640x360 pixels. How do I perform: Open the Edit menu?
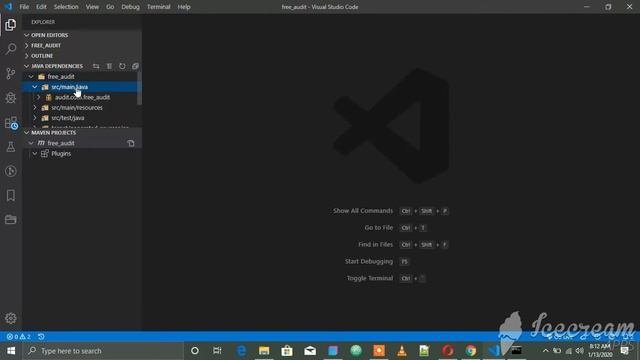[x=41, y=7]
